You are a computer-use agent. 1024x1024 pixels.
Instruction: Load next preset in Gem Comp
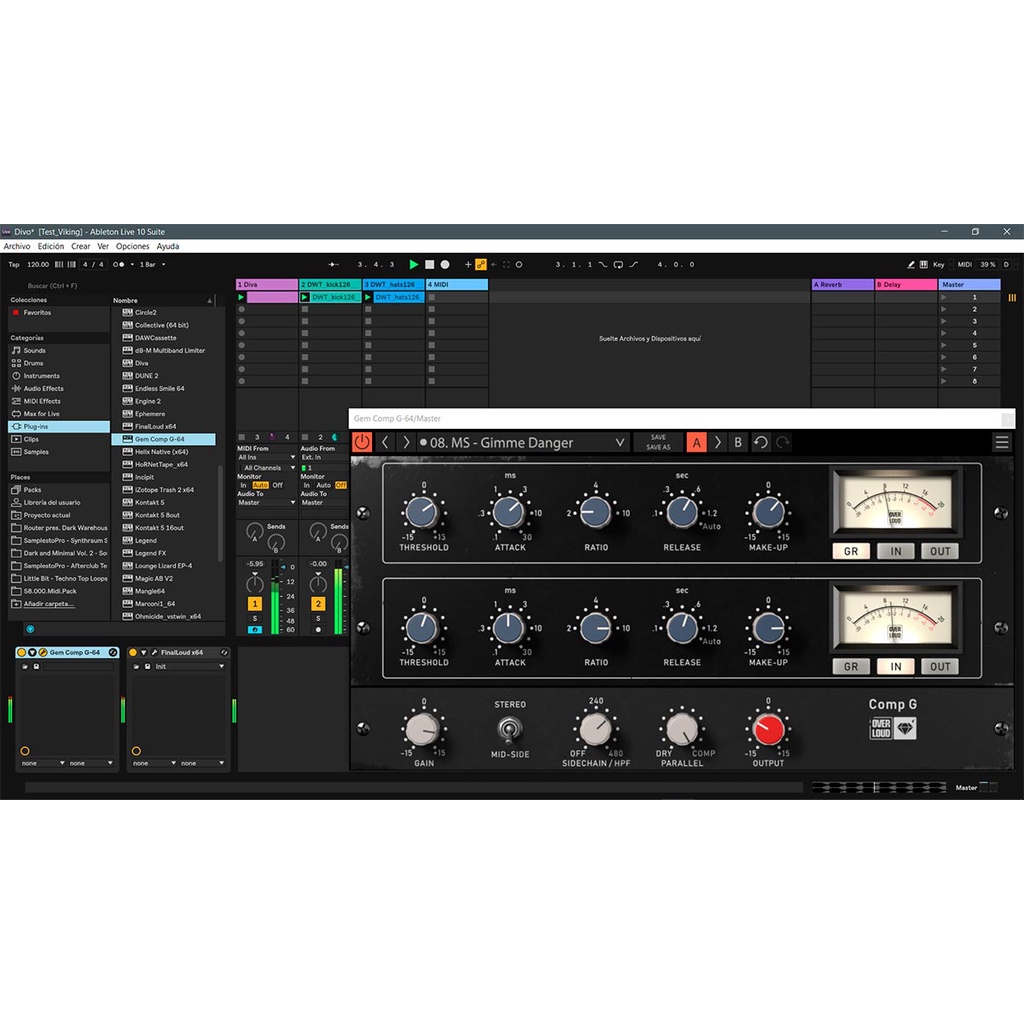406,442
